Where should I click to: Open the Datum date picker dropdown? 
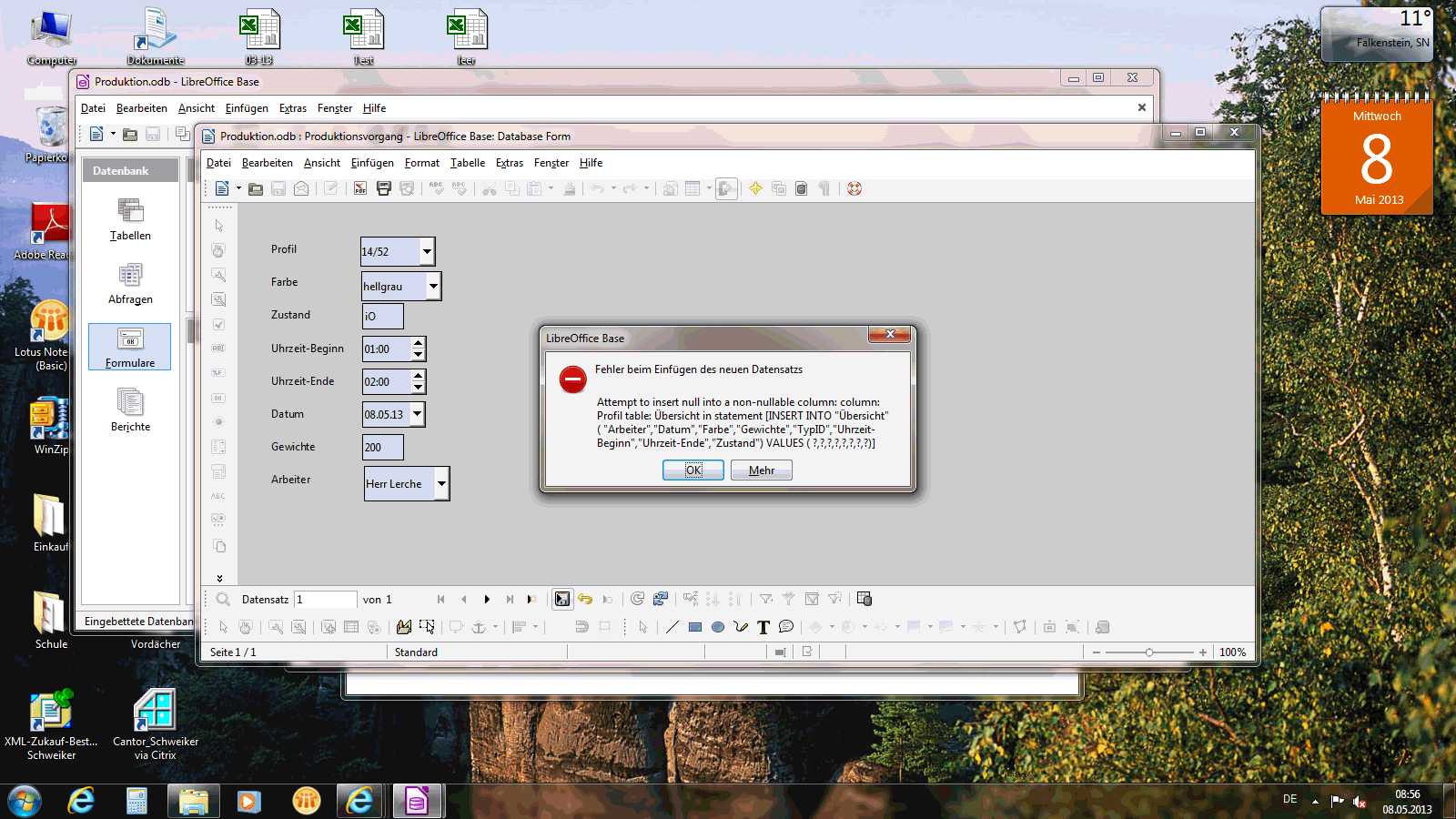pyautogui.click(x=418, y=414)
